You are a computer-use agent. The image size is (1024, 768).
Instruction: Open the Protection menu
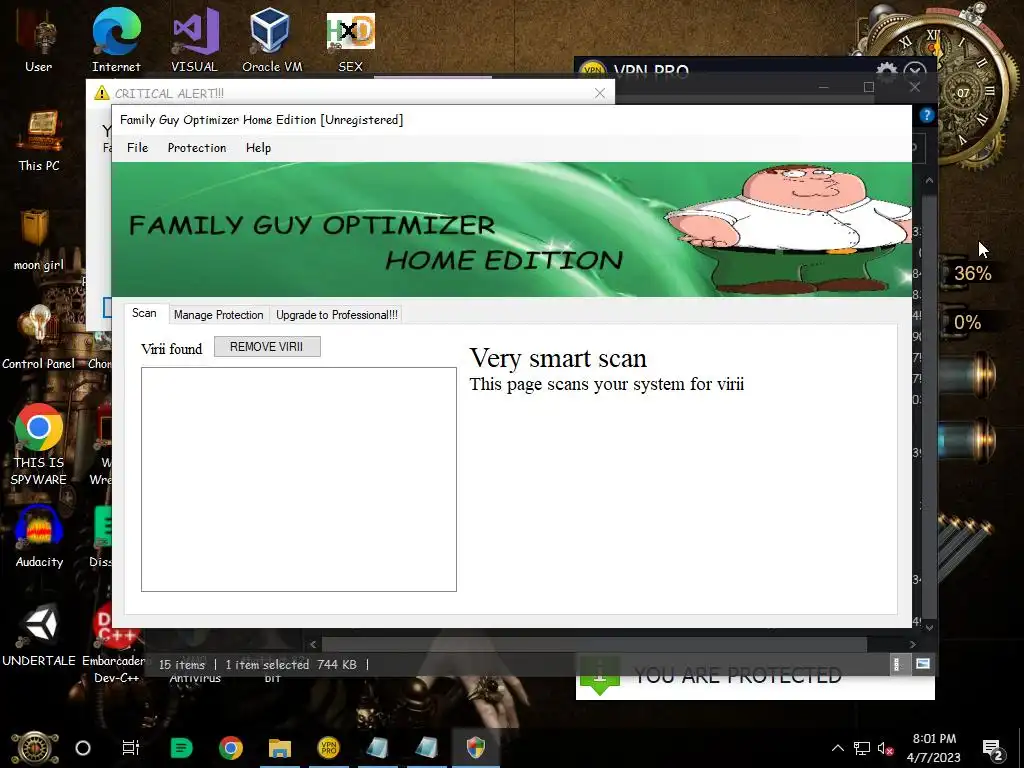tap(197, 148)
